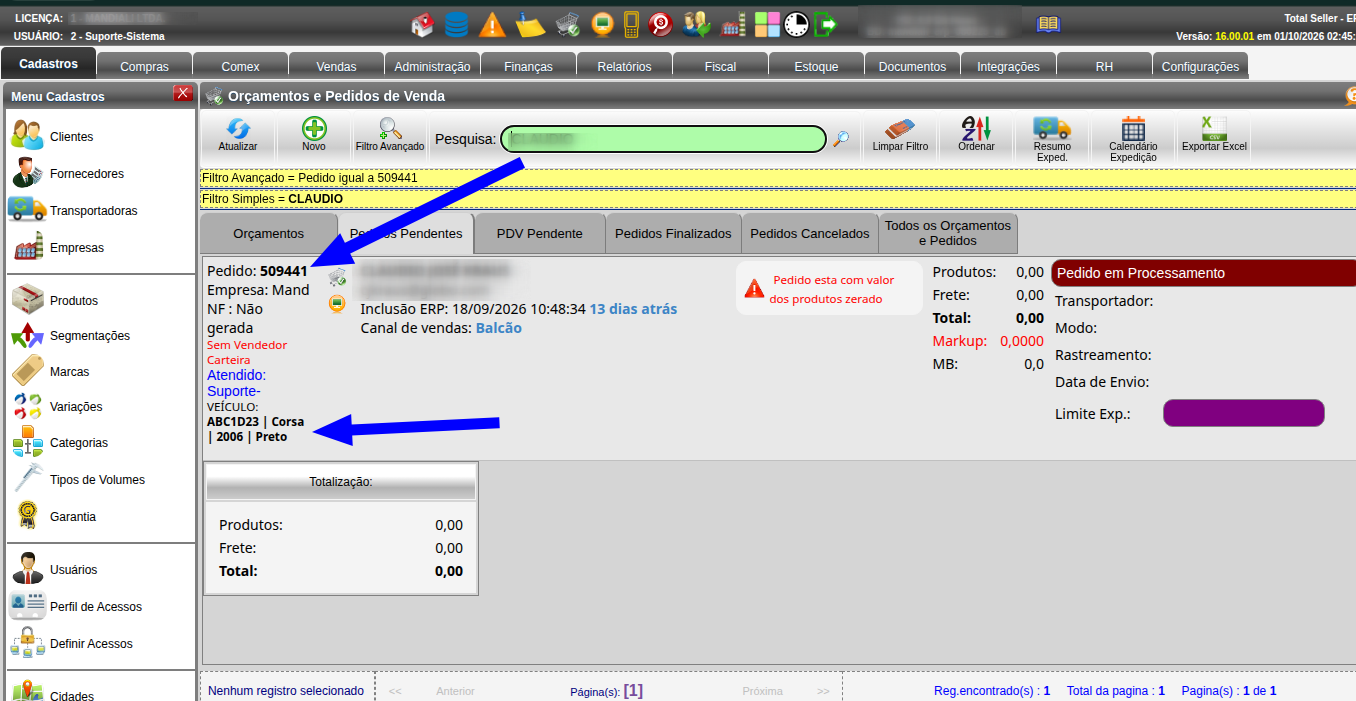Close the Menu Cadastros panel
This screenshot has width=1356, height=701.
coord(183,94)
